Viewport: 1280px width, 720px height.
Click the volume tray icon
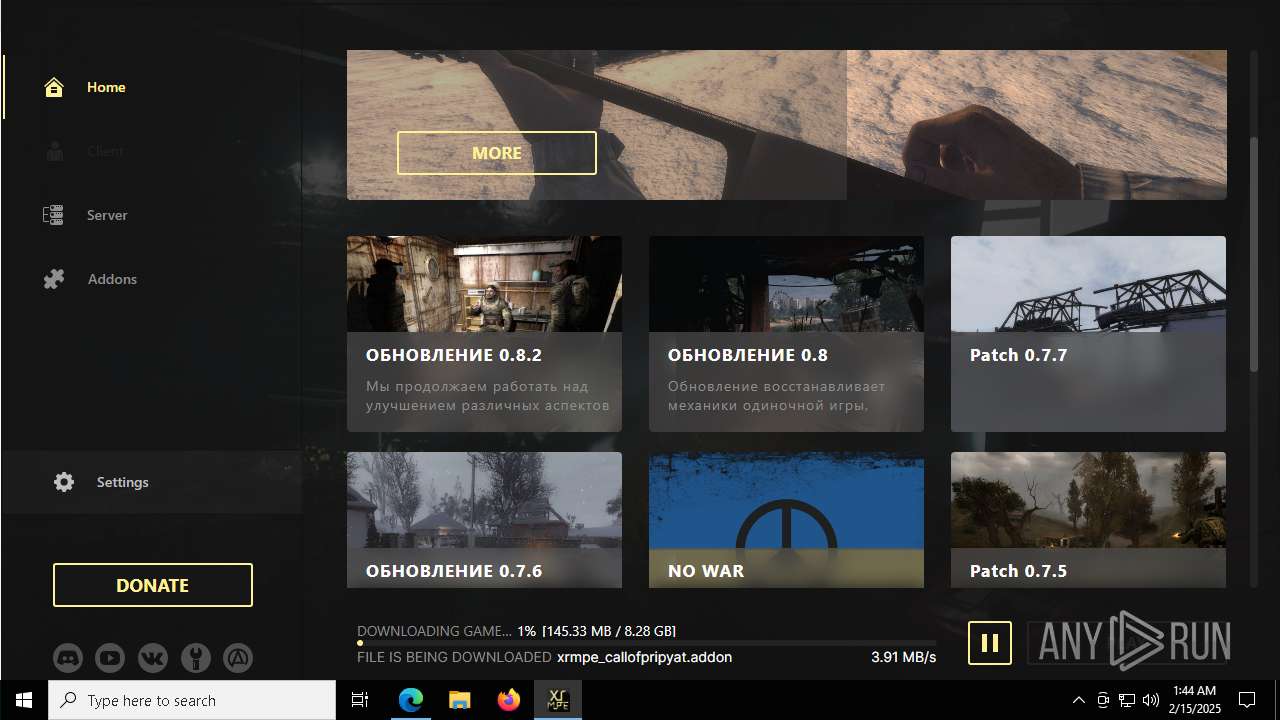point(1151,700)
